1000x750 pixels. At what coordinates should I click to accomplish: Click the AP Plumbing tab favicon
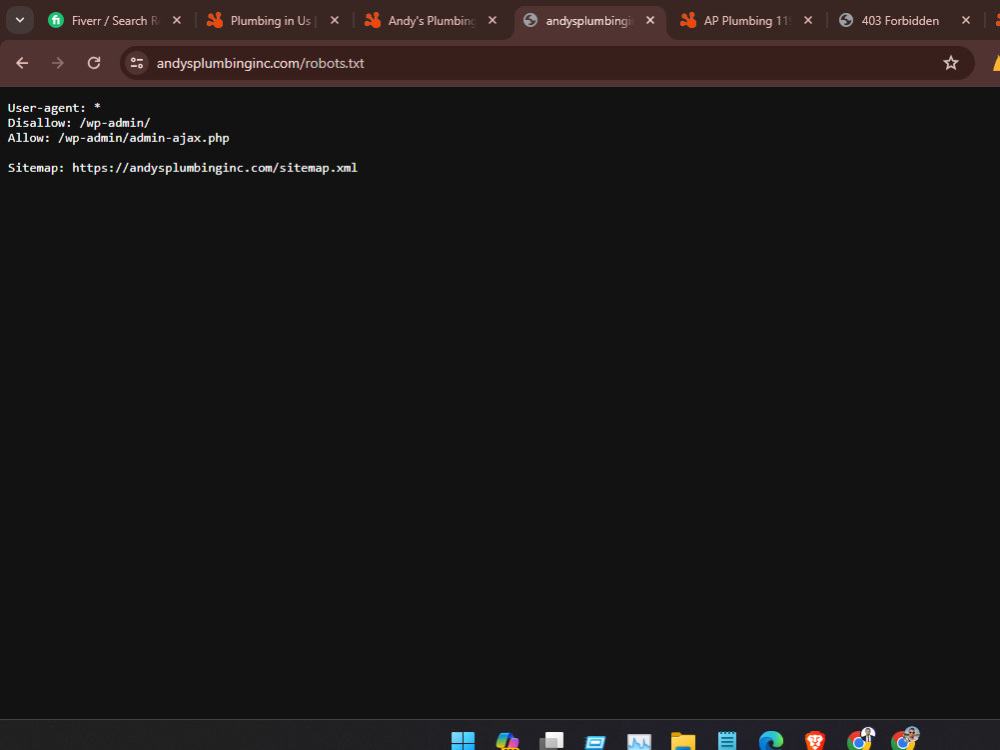tap(688, 20)
